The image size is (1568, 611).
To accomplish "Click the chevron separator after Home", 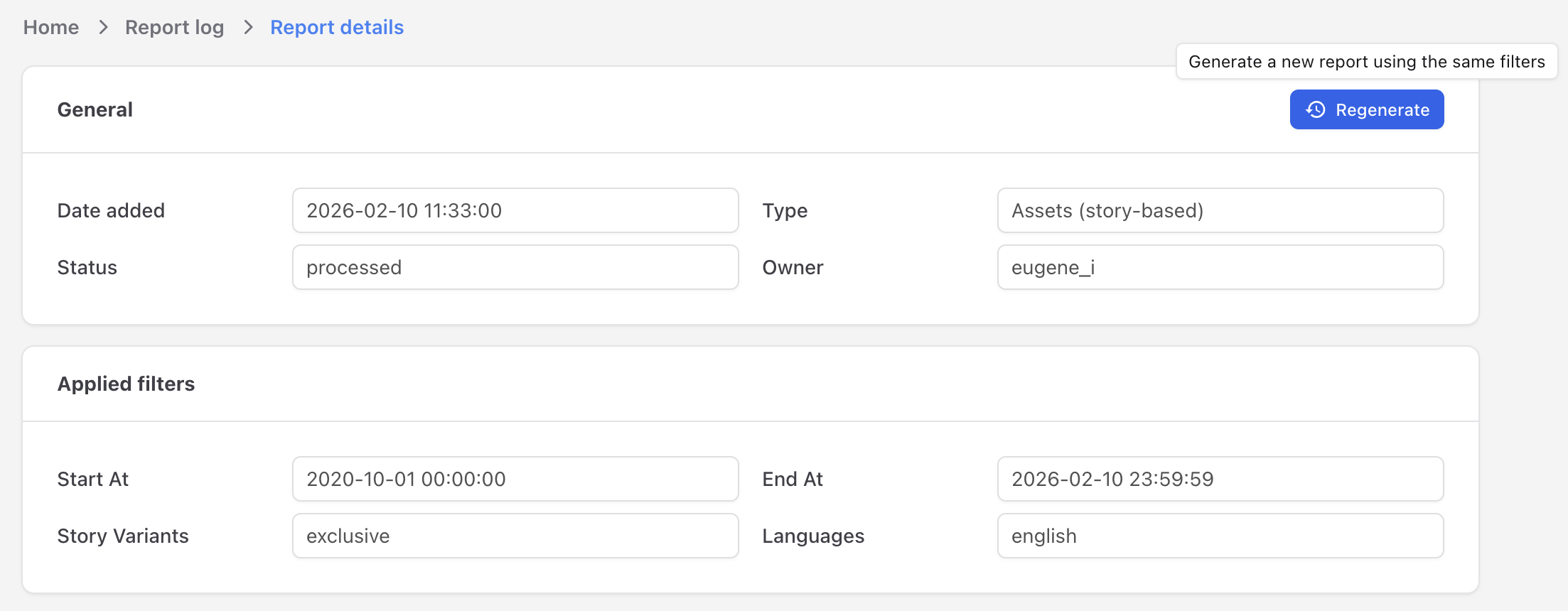I will tap(103, 27).
